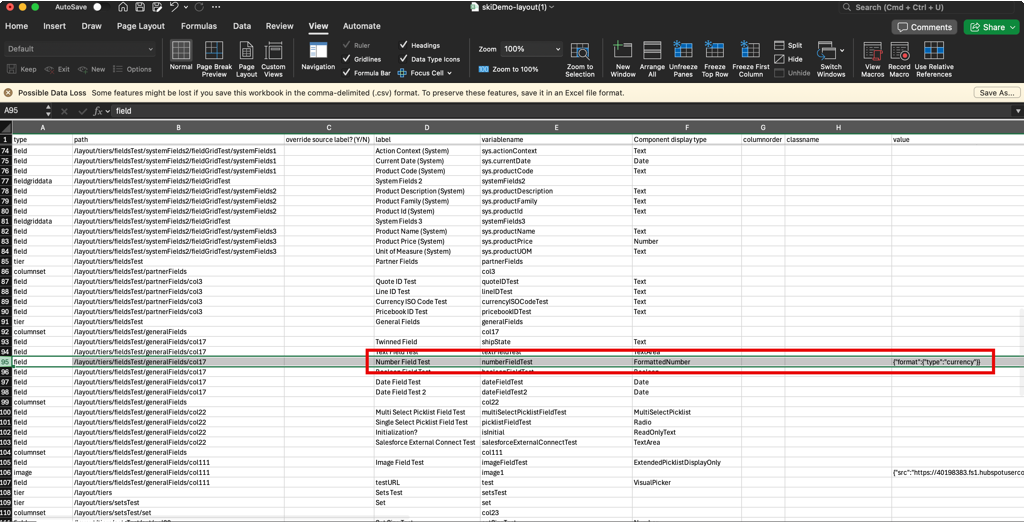Toggle the Gridlines checkbox
This screenshot has width=1024, height=522.
tap(347, 59)
